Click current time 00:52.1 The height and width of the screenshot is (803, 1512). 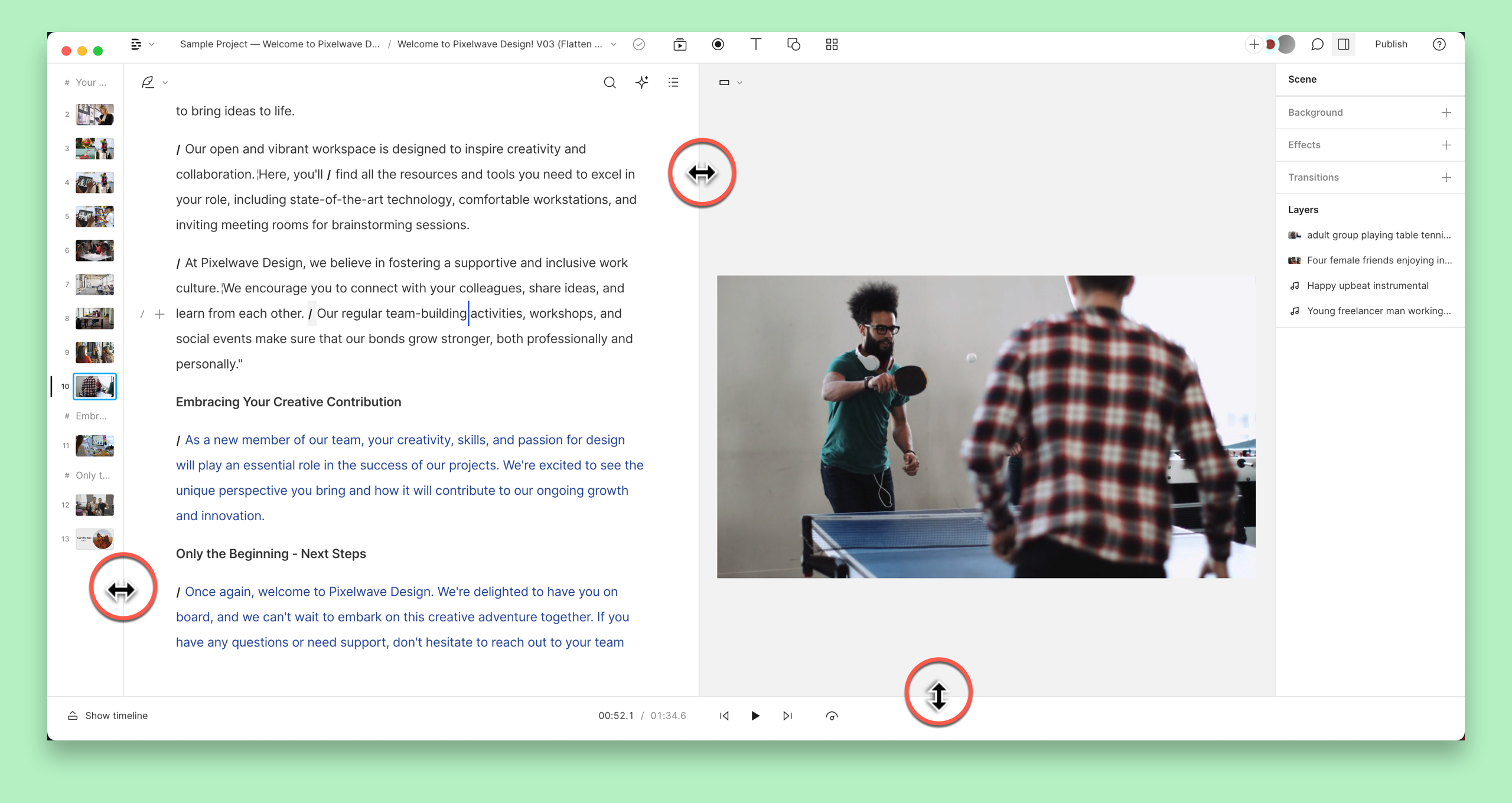coord(615,716)
